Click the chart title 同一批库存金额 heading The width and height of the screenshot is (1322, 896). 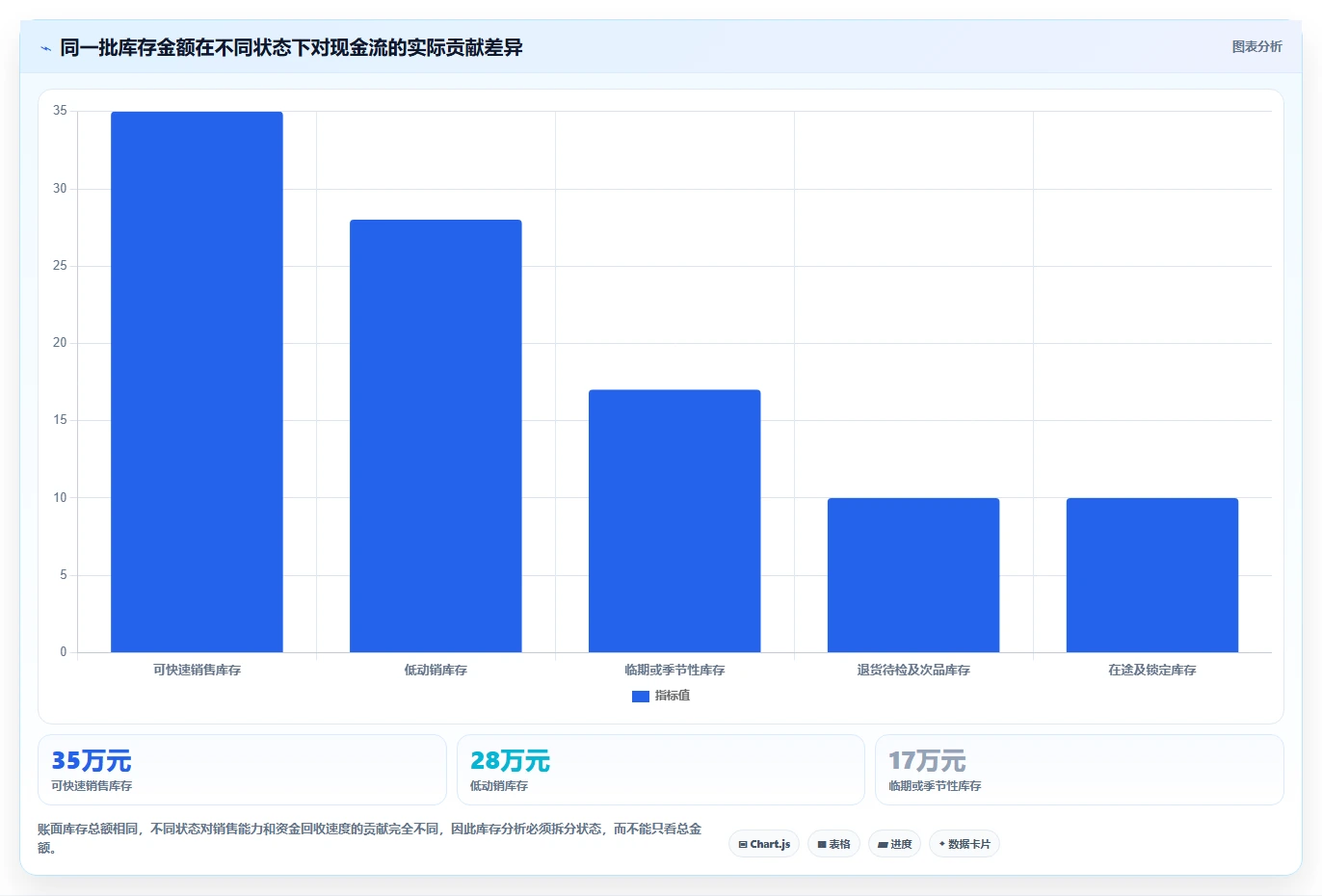(x=291, y=48)
